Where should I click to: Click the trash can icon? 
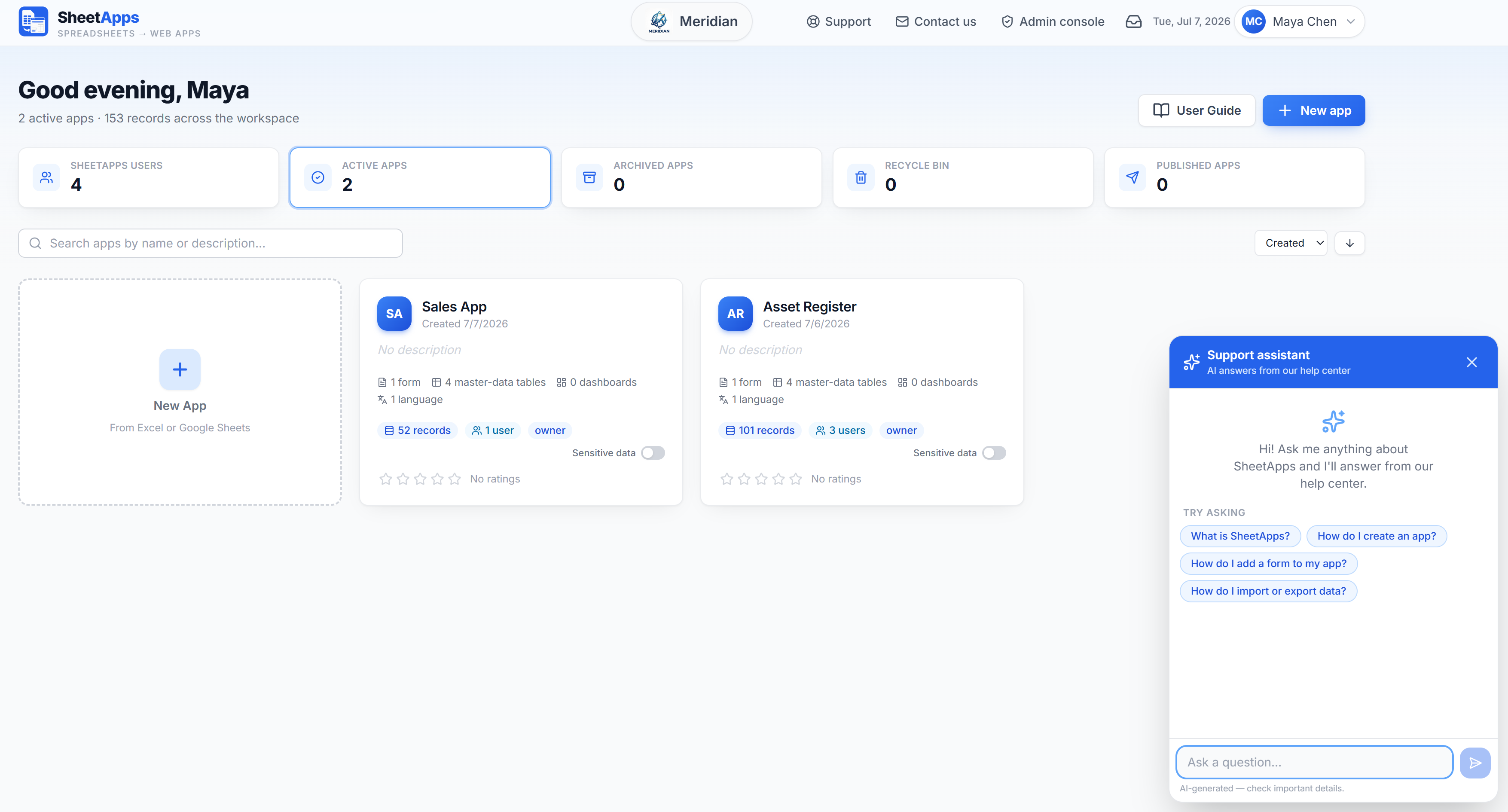[861, 177]
